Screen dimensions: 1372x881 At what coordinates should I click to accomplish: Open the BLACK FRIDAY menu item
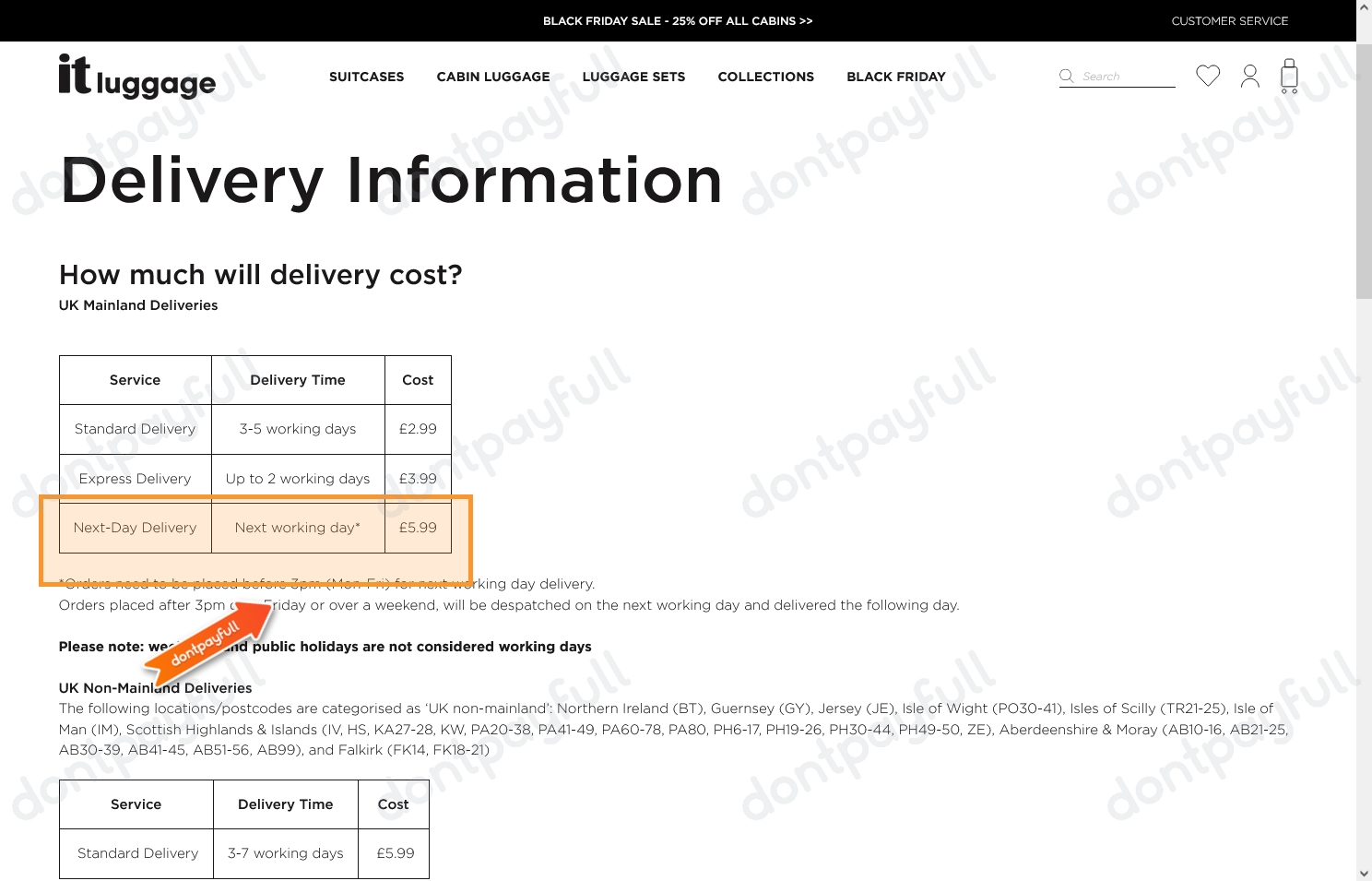tap(895, 77)
